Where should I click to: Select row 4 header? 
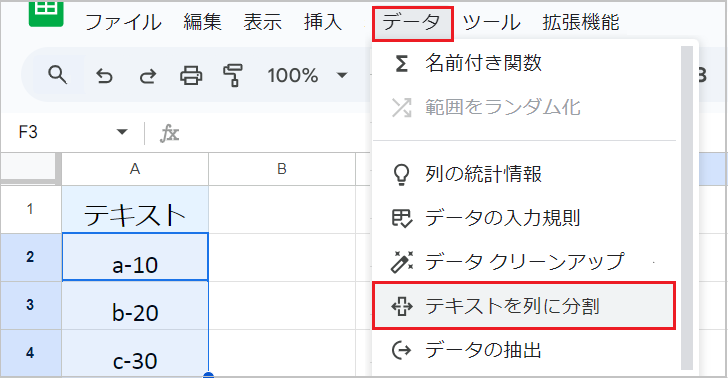click(x=31, y=353)
